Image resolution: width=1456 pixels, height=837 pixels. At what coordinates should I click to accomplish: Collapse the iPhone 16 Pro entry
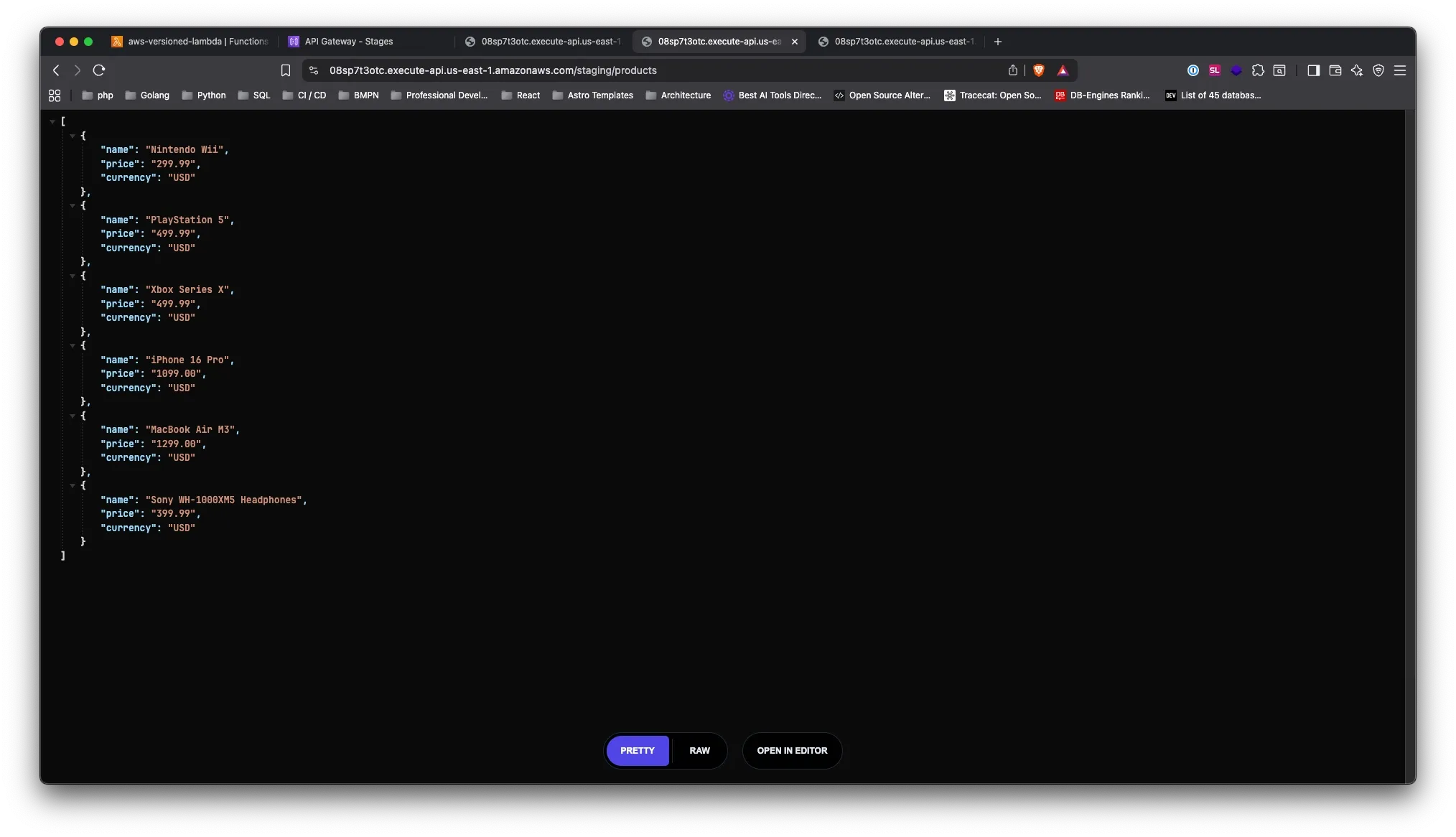72,346
